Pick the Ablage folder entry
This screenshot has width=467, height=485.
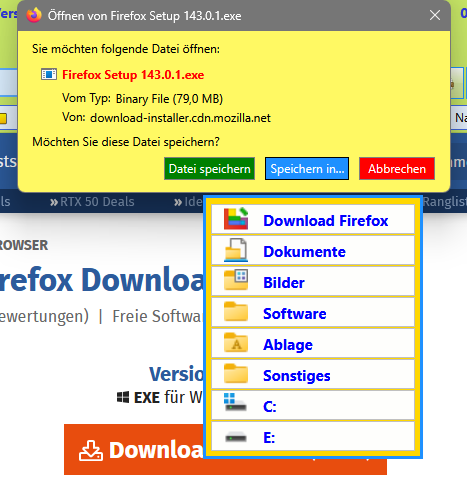pos(313,344)
